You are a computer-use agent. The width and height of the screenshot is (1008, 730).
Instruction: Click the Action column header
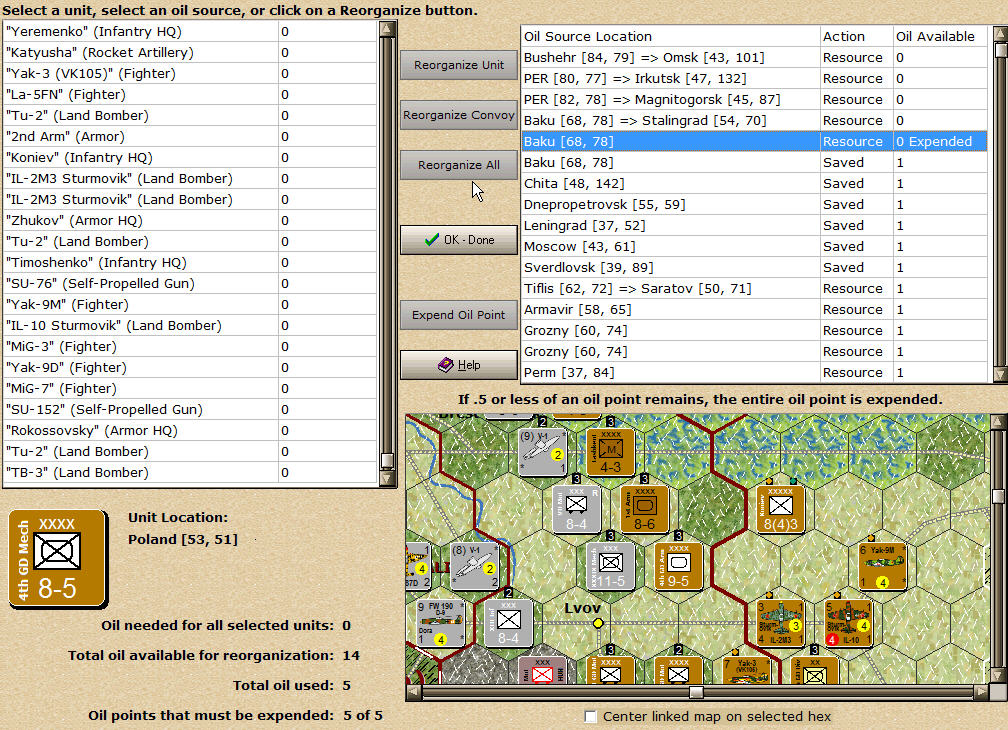tap(857, 37)
